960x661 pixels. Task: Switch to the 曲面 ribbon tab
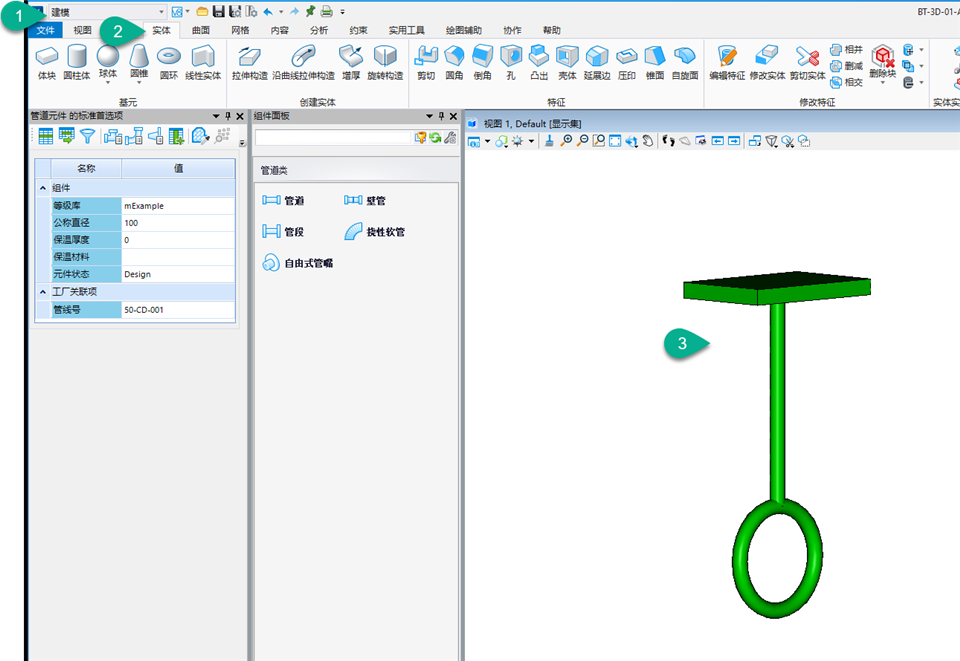click(x=201, y=30)
